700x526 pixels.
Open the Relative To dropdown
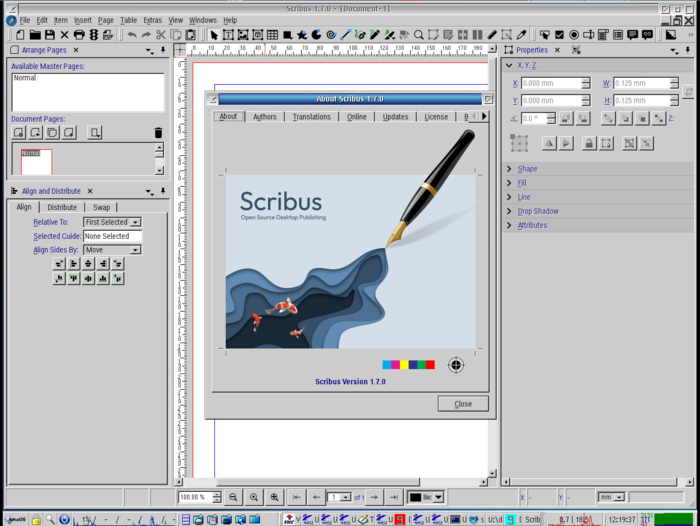112,222
